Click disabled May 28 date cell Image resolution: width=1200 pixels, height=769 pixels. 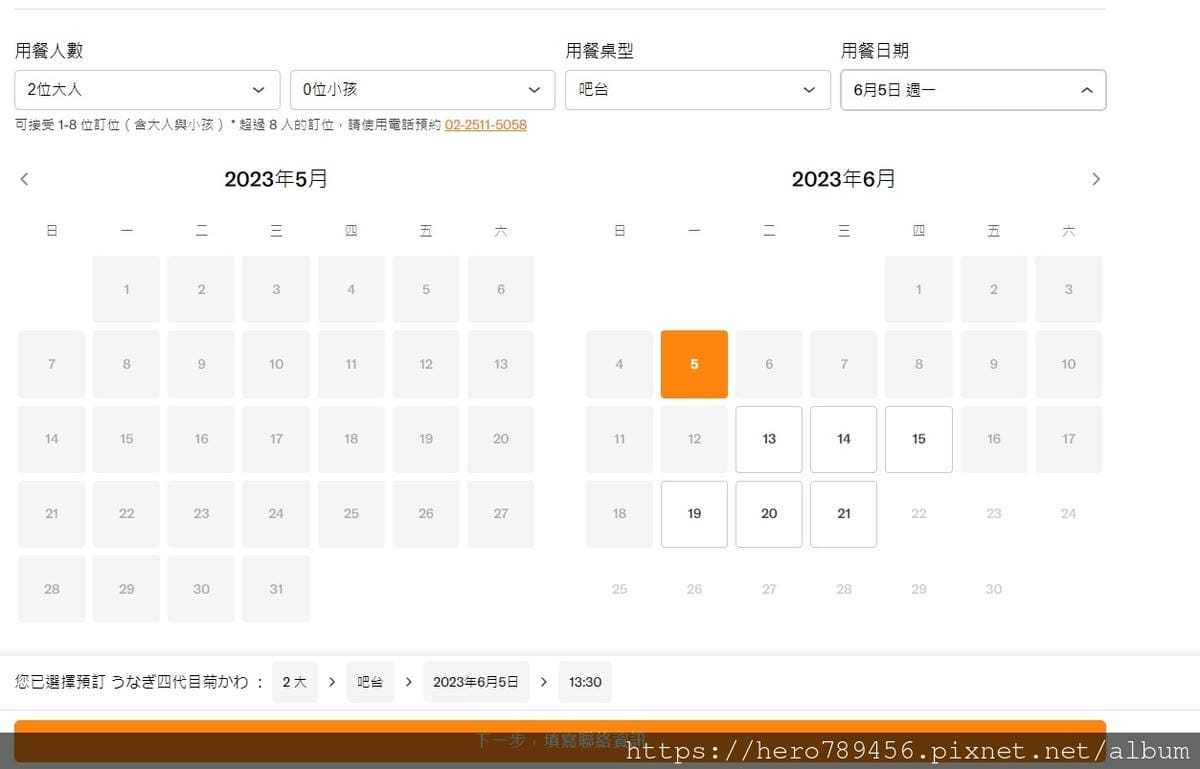tap(51, 589)
